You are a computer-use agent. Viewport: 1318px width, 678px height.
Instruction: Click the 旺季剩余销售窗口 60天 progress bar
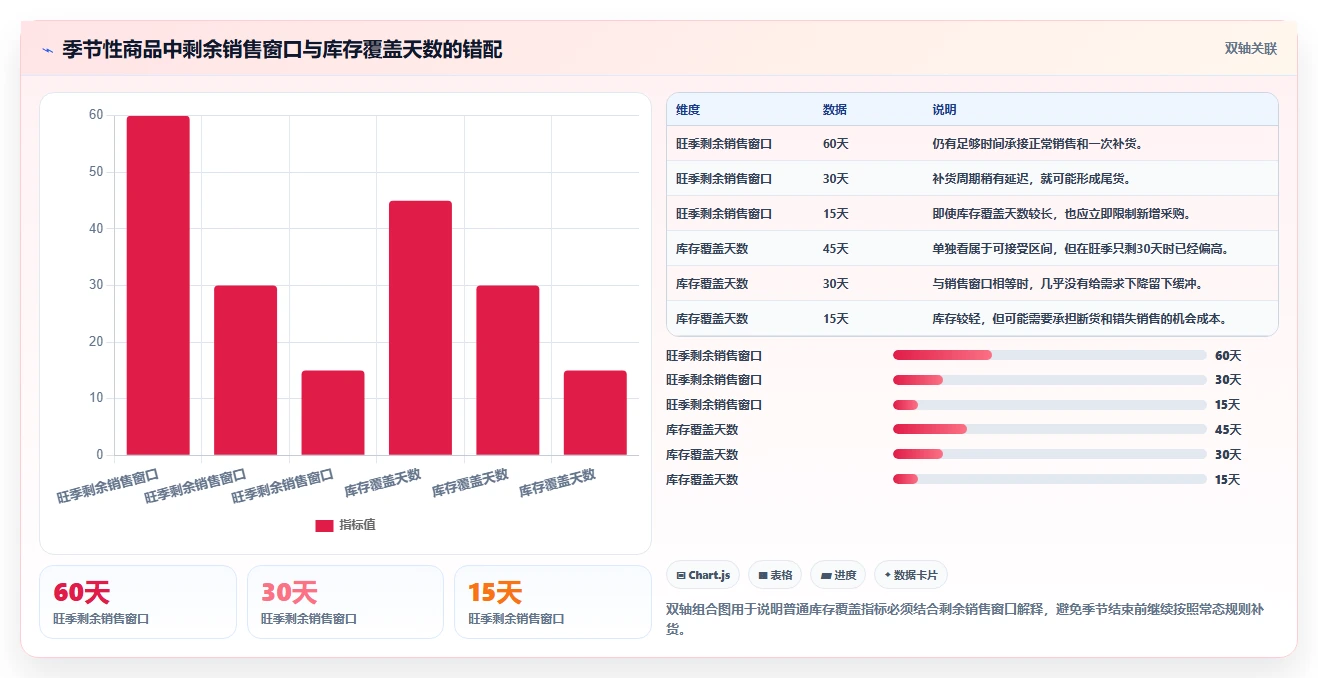pos(1050,355)
